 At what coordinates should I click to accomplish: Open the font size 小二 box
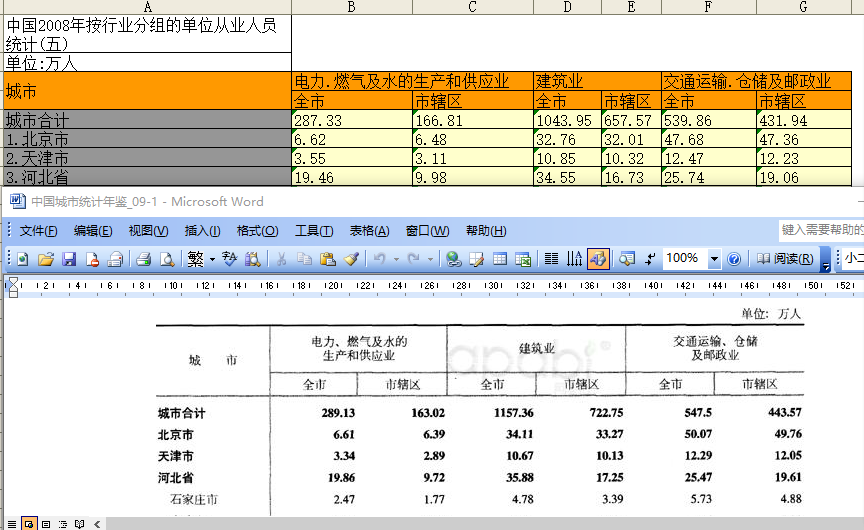(x=853, y=258)
